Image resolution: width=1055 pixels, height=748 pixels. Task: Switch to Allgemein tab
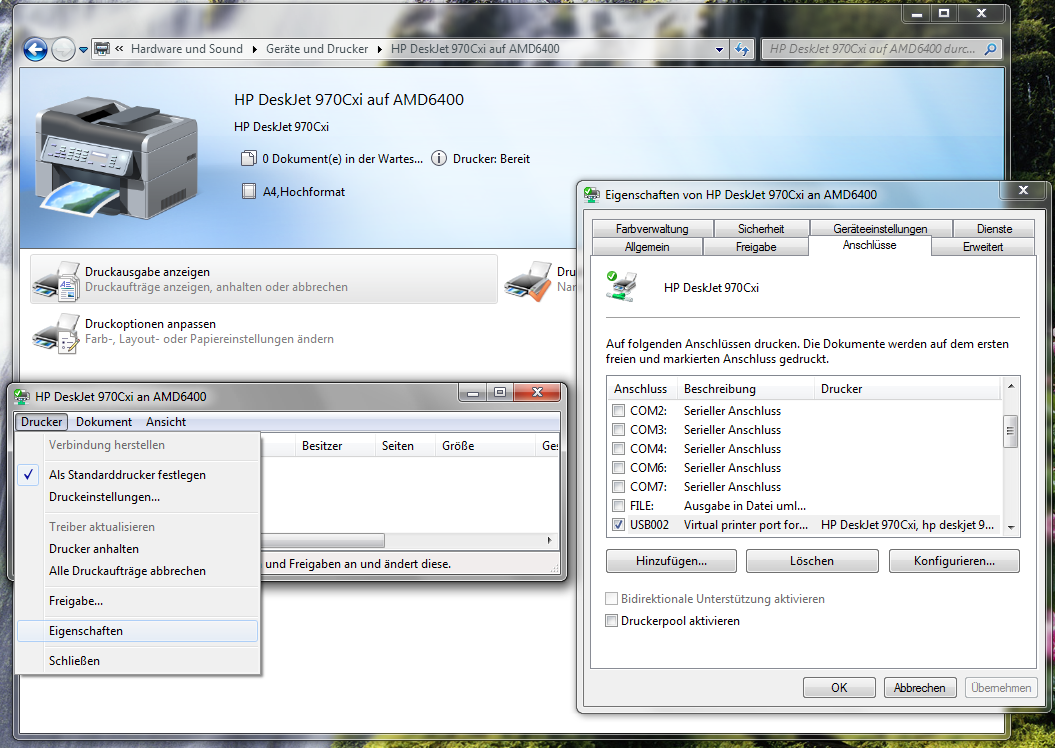(x=647, y=247)
